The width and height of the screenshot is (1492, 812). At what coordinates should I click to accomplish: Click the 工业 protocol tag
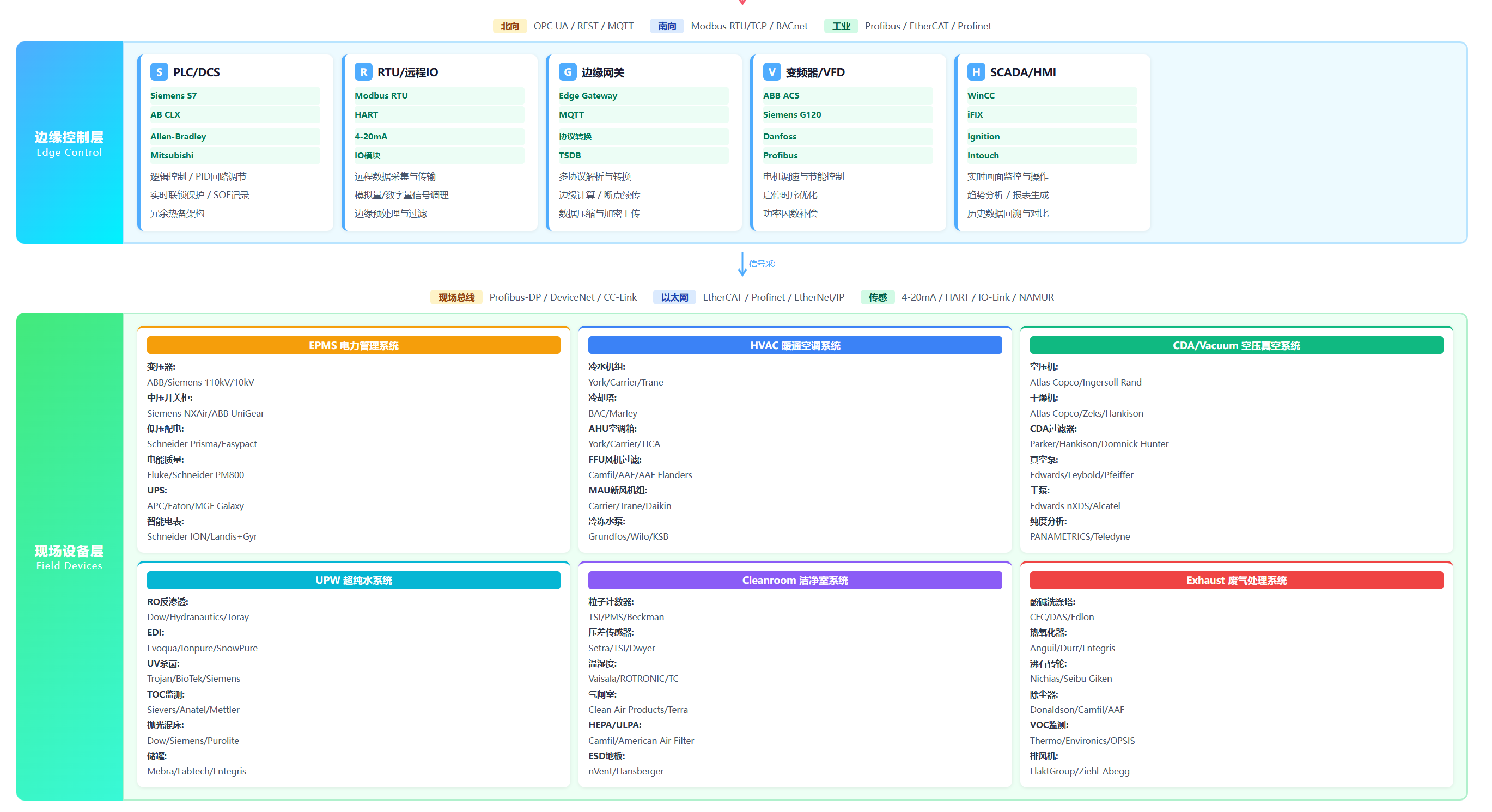coord(841,26)
